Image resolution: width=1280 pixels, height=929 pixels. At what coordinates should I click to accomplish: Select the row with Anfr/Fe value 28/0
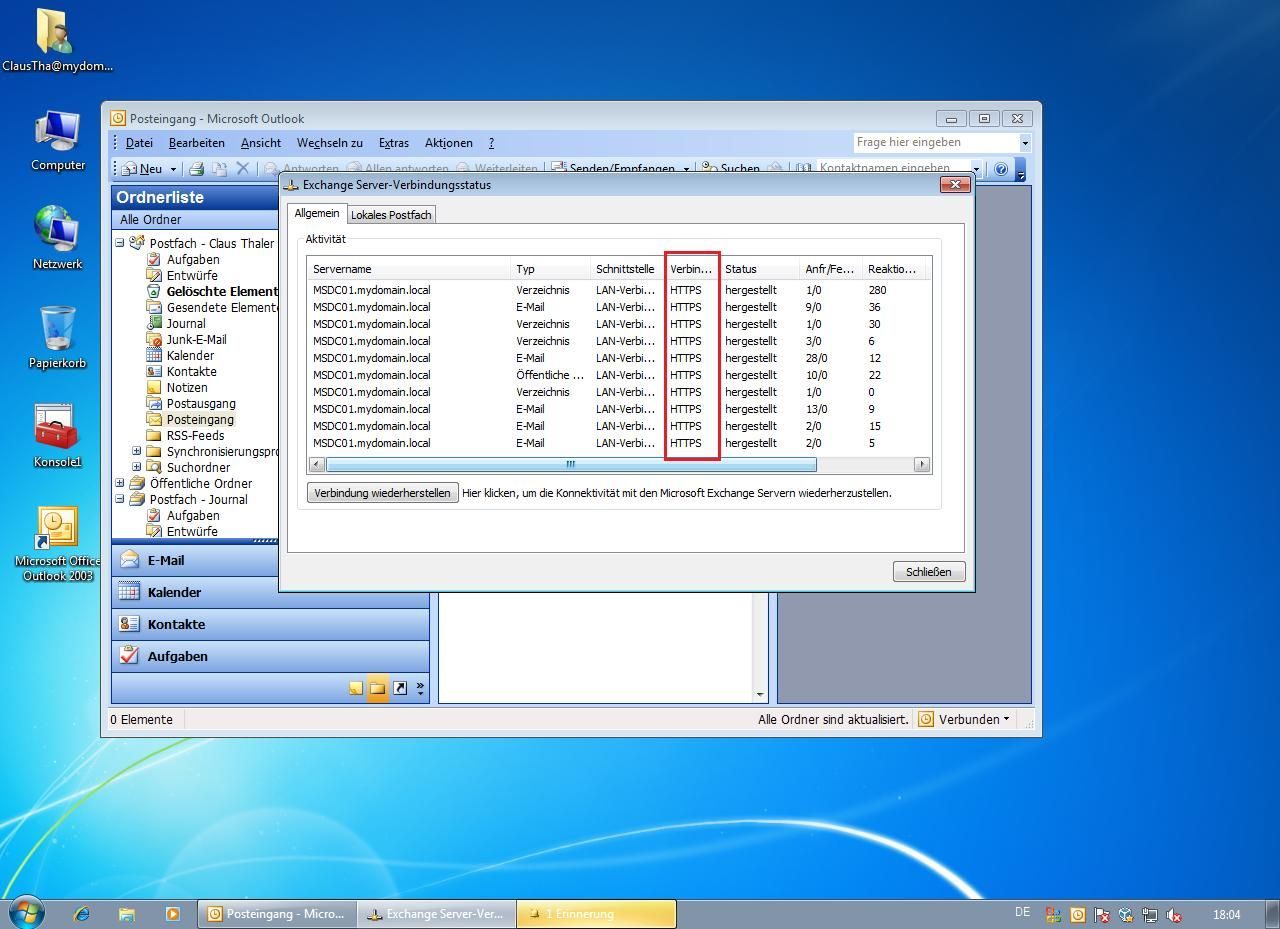pos(619,358)
